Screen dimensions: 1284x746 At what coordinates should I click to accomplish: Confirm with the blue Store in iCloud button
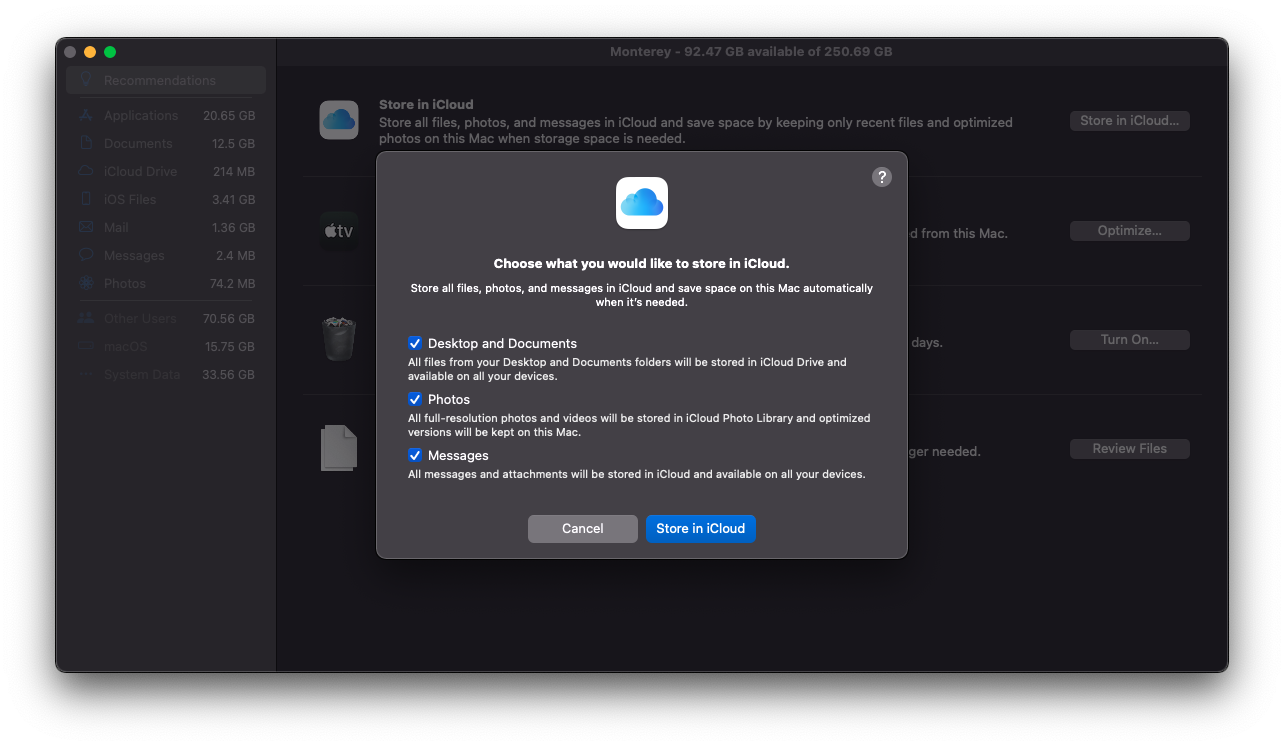pyautogui.click(x=701, y=529)
